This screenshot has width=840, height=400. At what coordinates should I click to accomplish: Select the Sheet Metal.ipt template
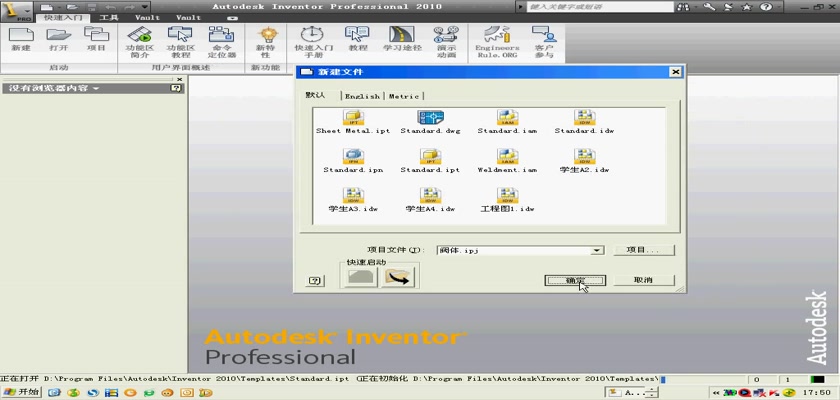[353, 122]
